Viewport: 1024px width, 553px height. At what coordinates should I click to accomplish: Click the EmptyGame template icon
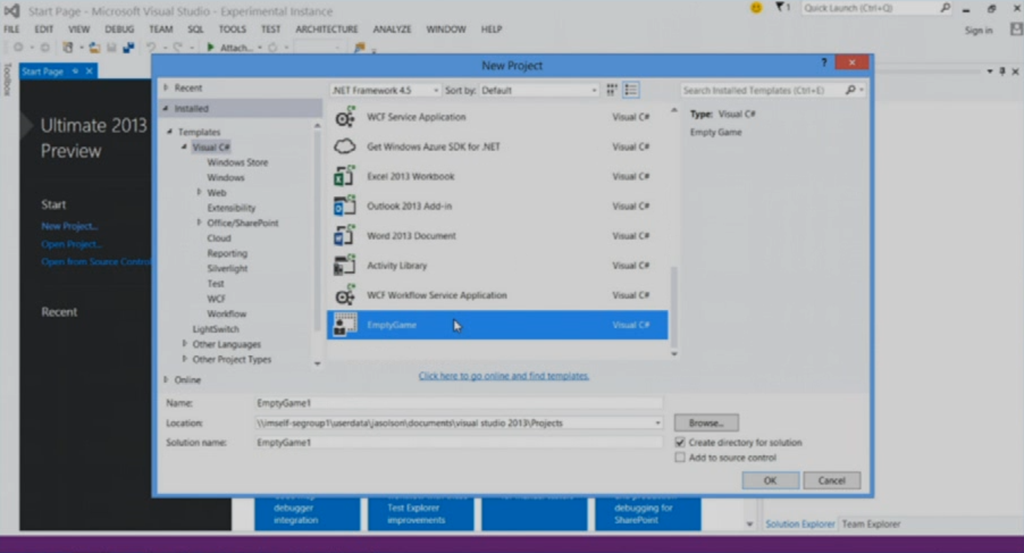click(x=345, y=324)
